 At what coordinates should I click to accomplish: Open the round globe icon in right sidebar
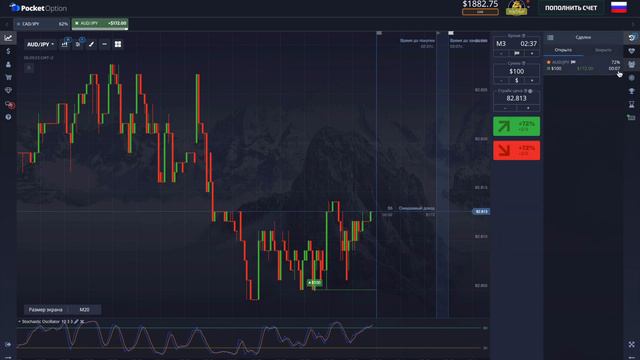tap(631, 78)
